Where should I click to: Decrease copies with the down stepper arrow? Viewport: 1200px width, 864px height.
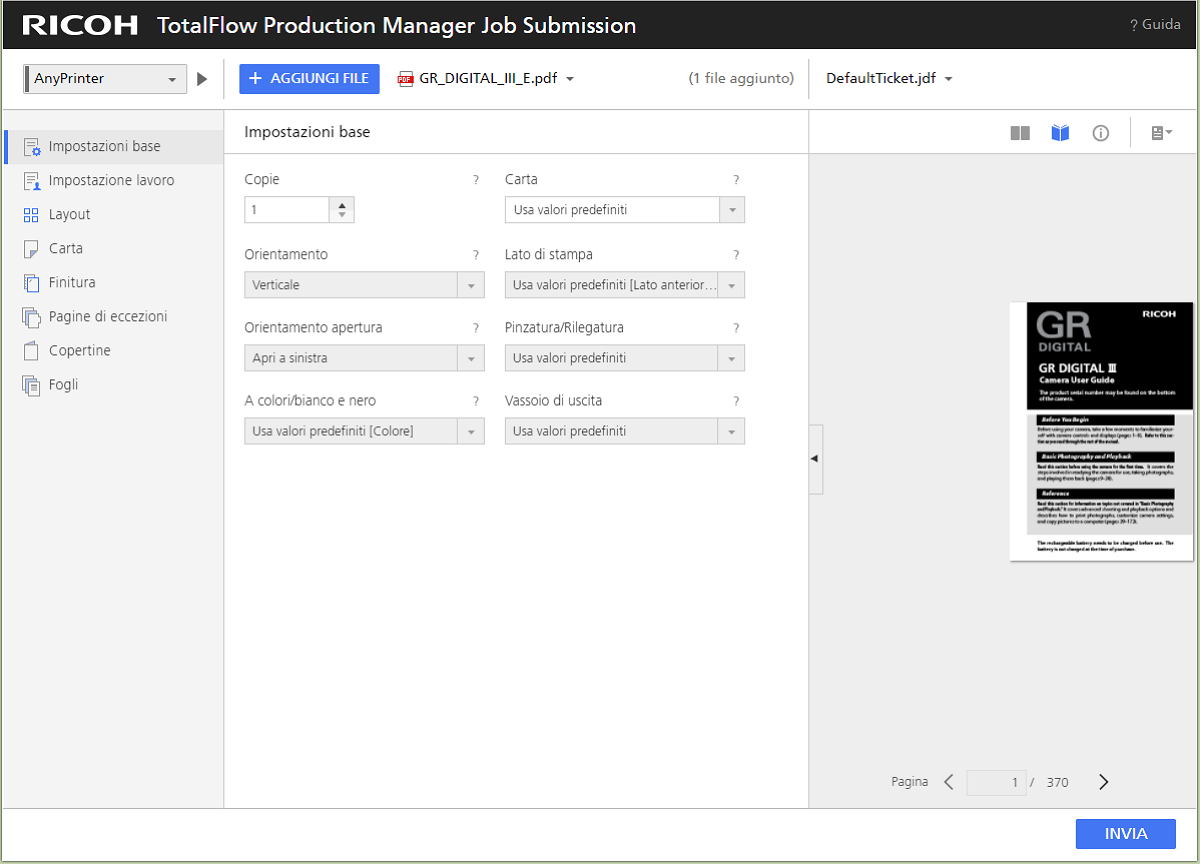point(342,216)
